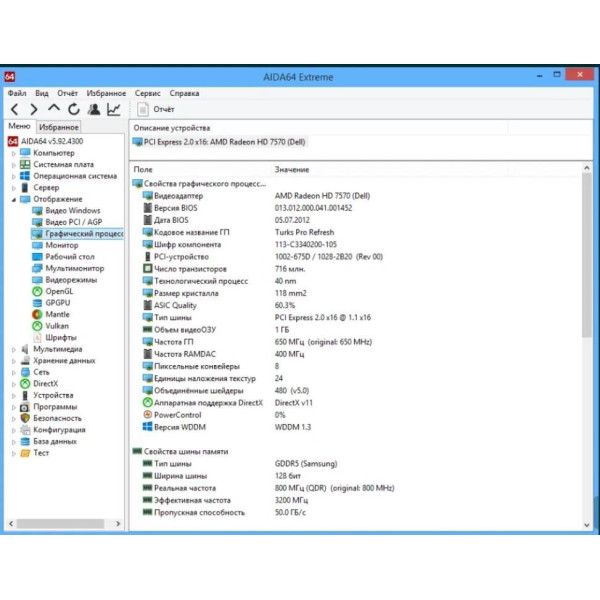600x600 pixels.
Task: Click the Шрифты fonts icon
Action: 37,338
